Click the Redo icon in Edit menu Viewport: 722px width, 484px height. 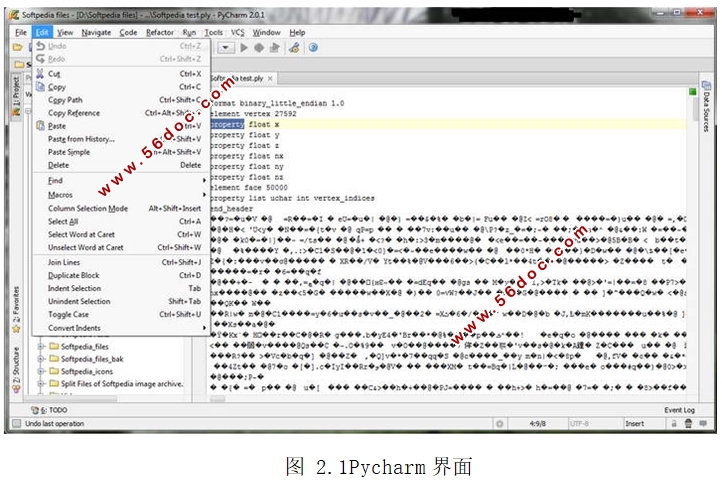(41, 59)
